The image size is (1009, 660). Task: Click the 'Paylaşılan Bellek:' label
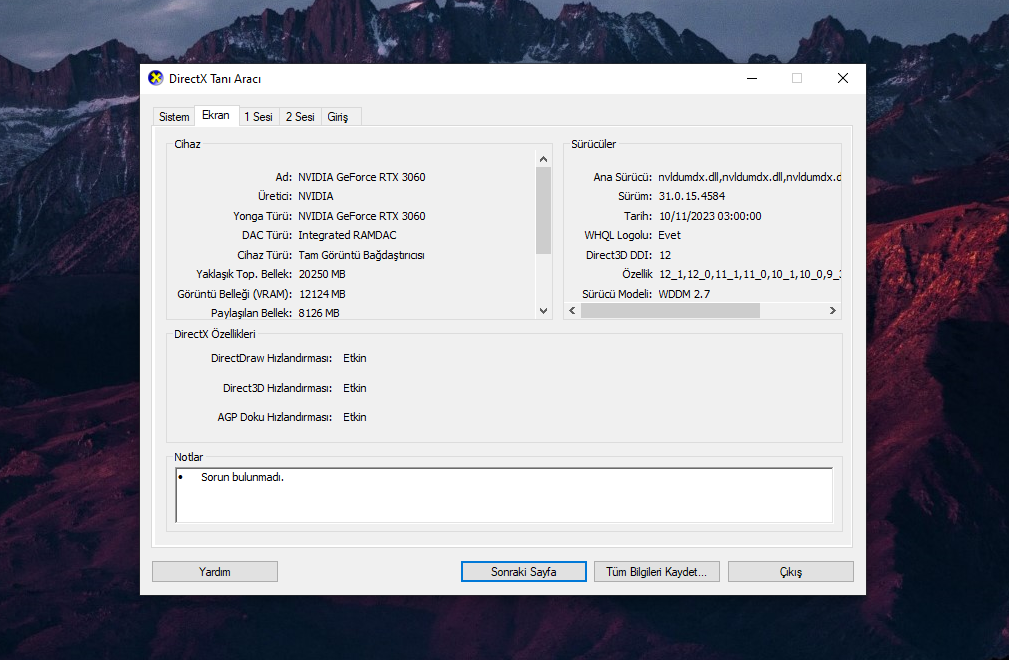252,313
